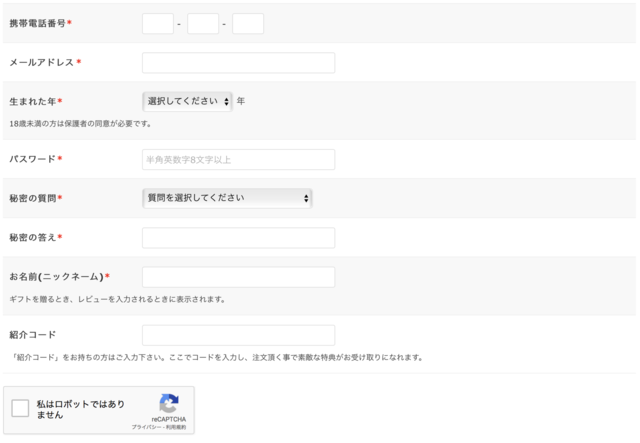Image resolution: width=640 pixels, height=443 pixels.
Task: Click the メールアドレス label
Action: (42, 62)
